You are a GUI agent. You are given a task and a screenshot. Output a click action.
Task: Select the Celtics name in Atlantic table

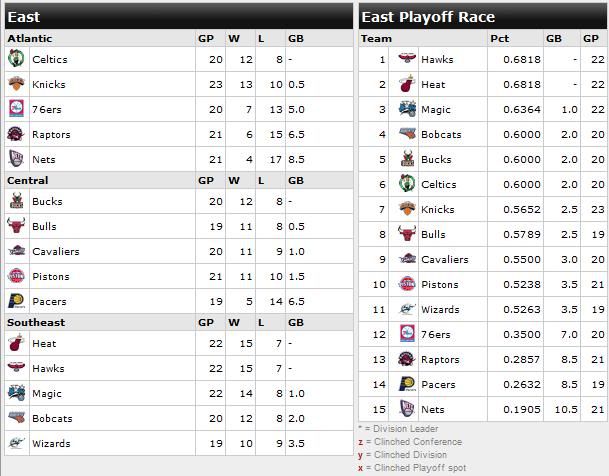(50, 59)
